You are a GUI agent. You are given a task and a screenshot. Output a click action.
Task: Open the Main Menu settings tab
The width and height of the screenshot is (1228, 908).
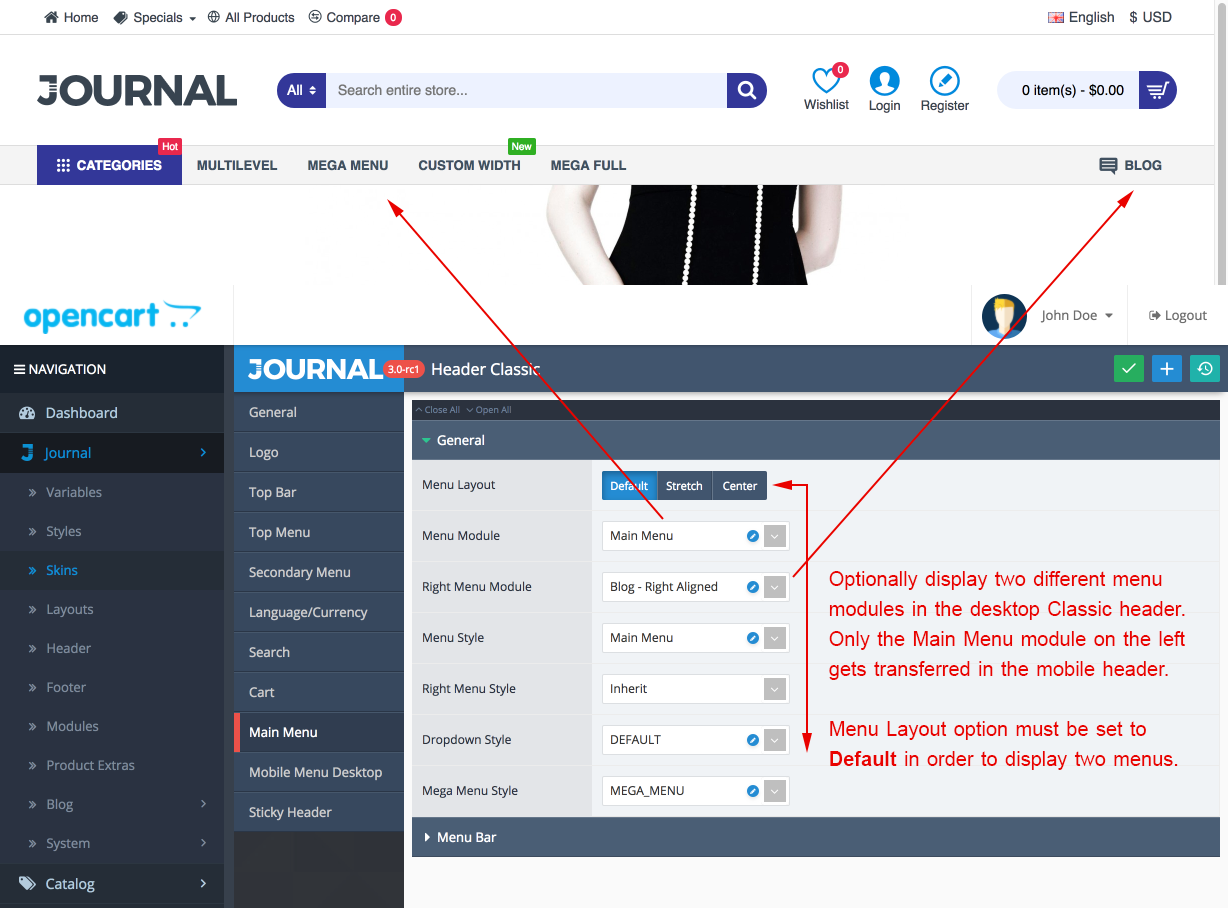[x=319, y=732]
